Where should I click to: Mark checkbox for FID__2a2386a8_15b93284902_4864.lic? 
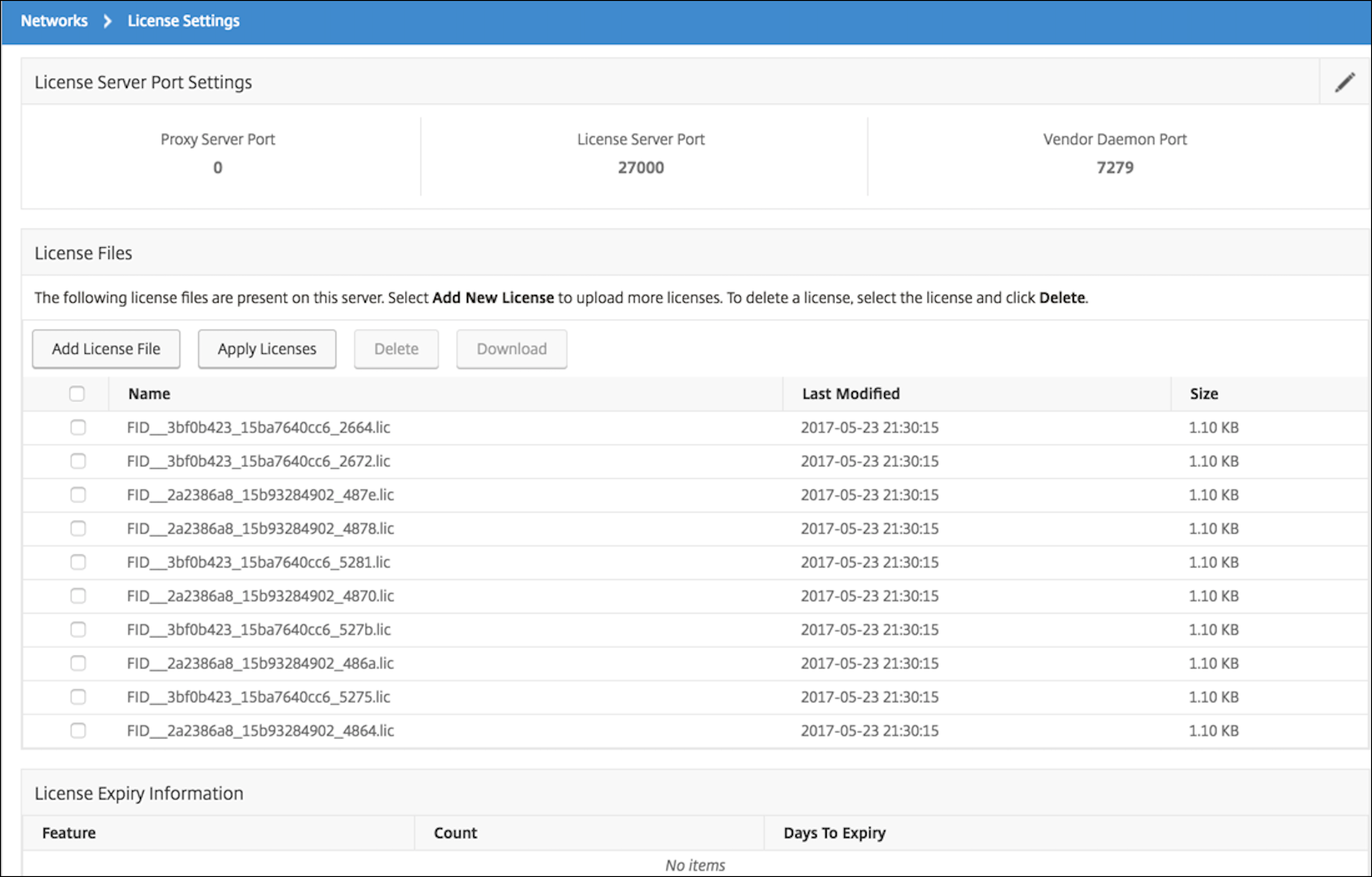point(78,730)
